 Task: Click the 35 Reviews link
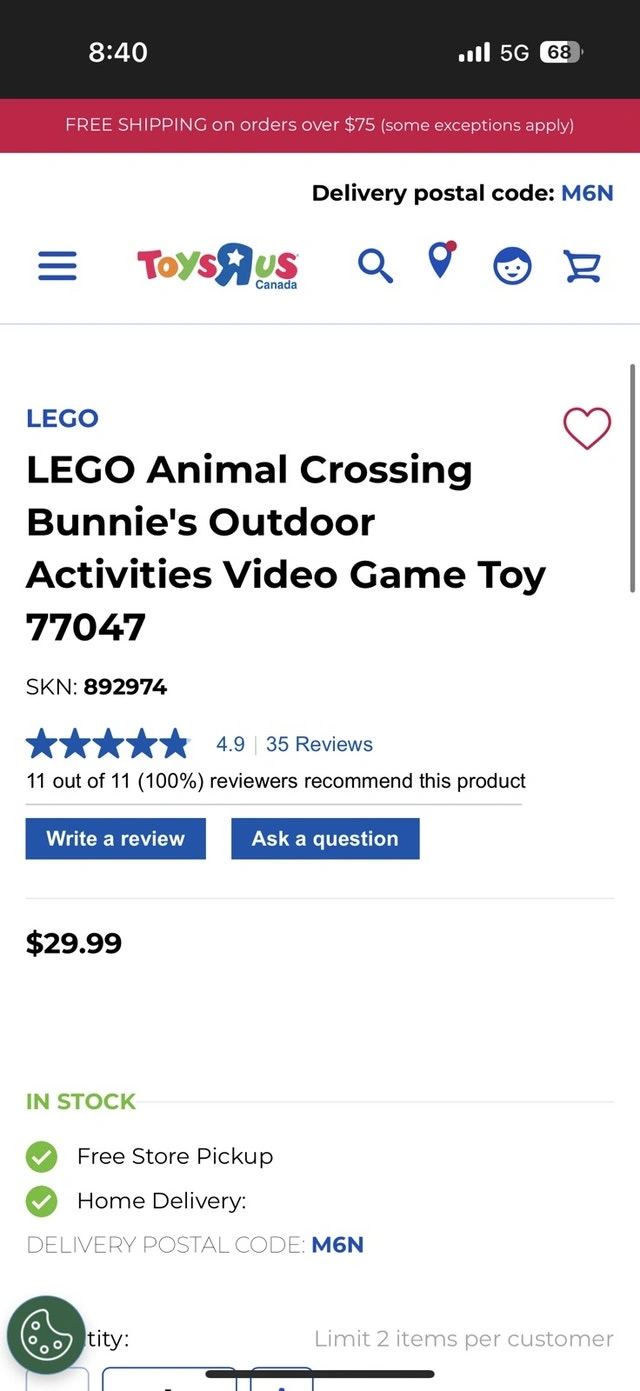[319, 744]
